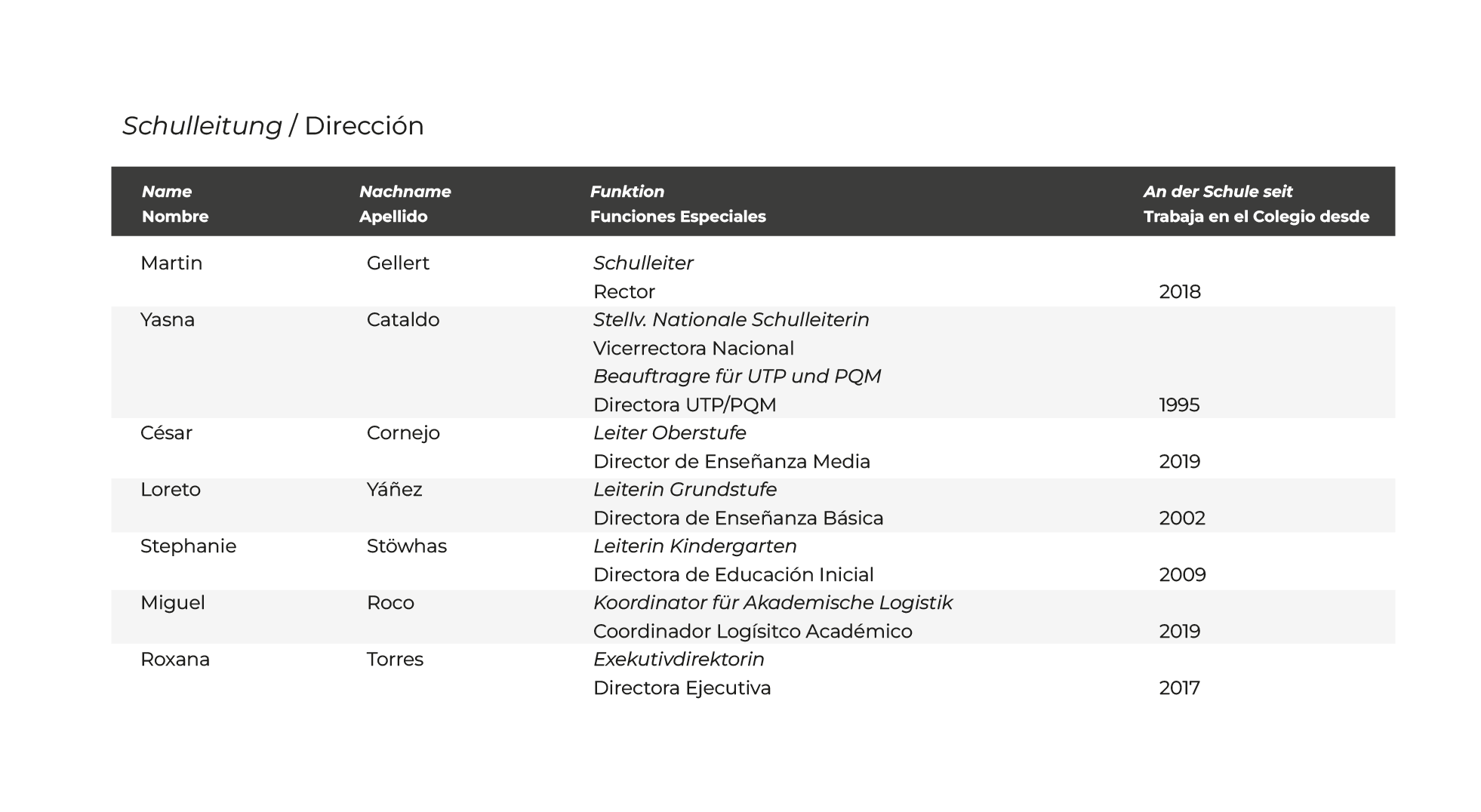Select the surname Gellert
1481x812 pixels.
point(398,263)
